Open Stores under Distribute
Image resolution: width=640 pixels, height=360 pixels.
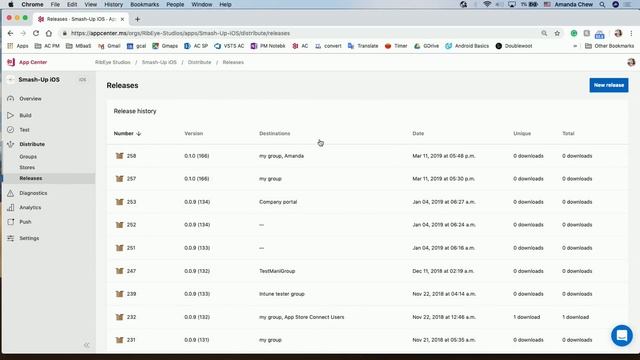click(x=27, y=167)
